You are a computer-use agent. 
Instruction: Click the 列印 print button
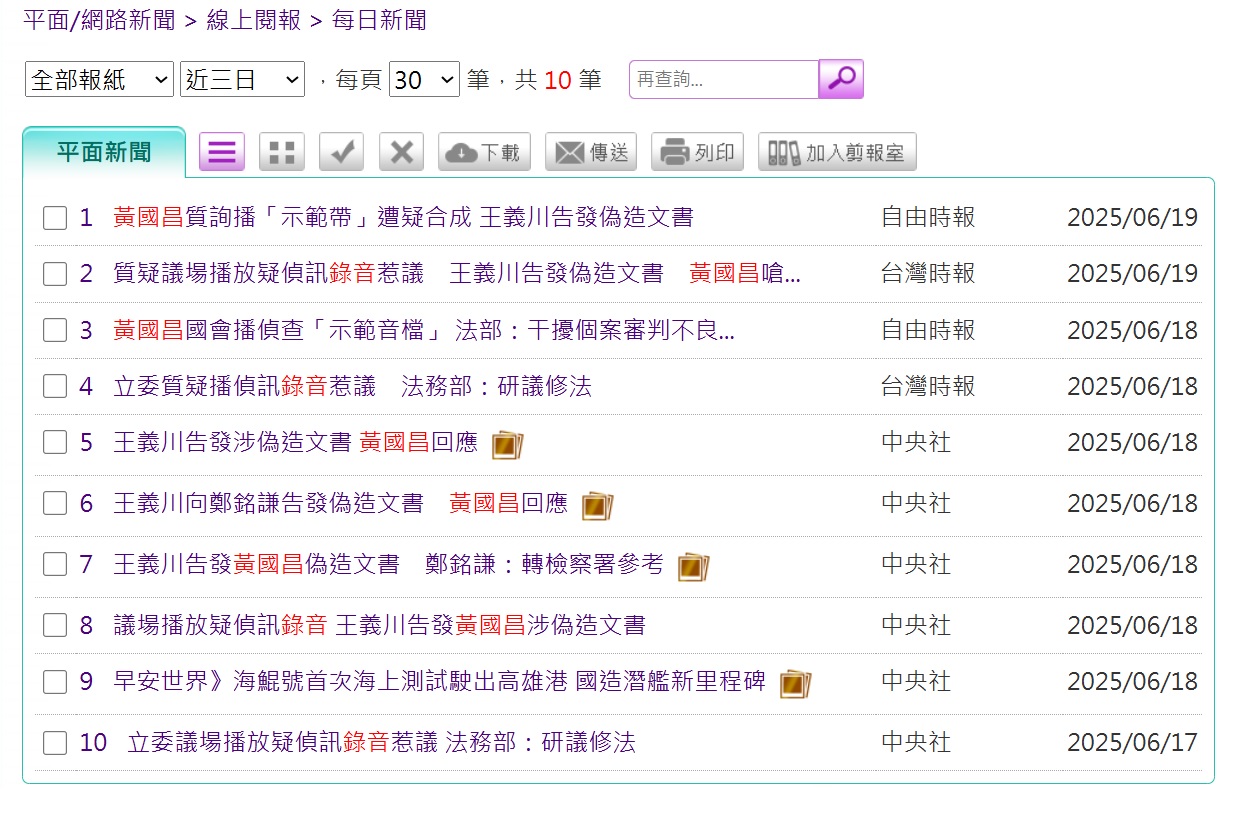pos(698,152)
